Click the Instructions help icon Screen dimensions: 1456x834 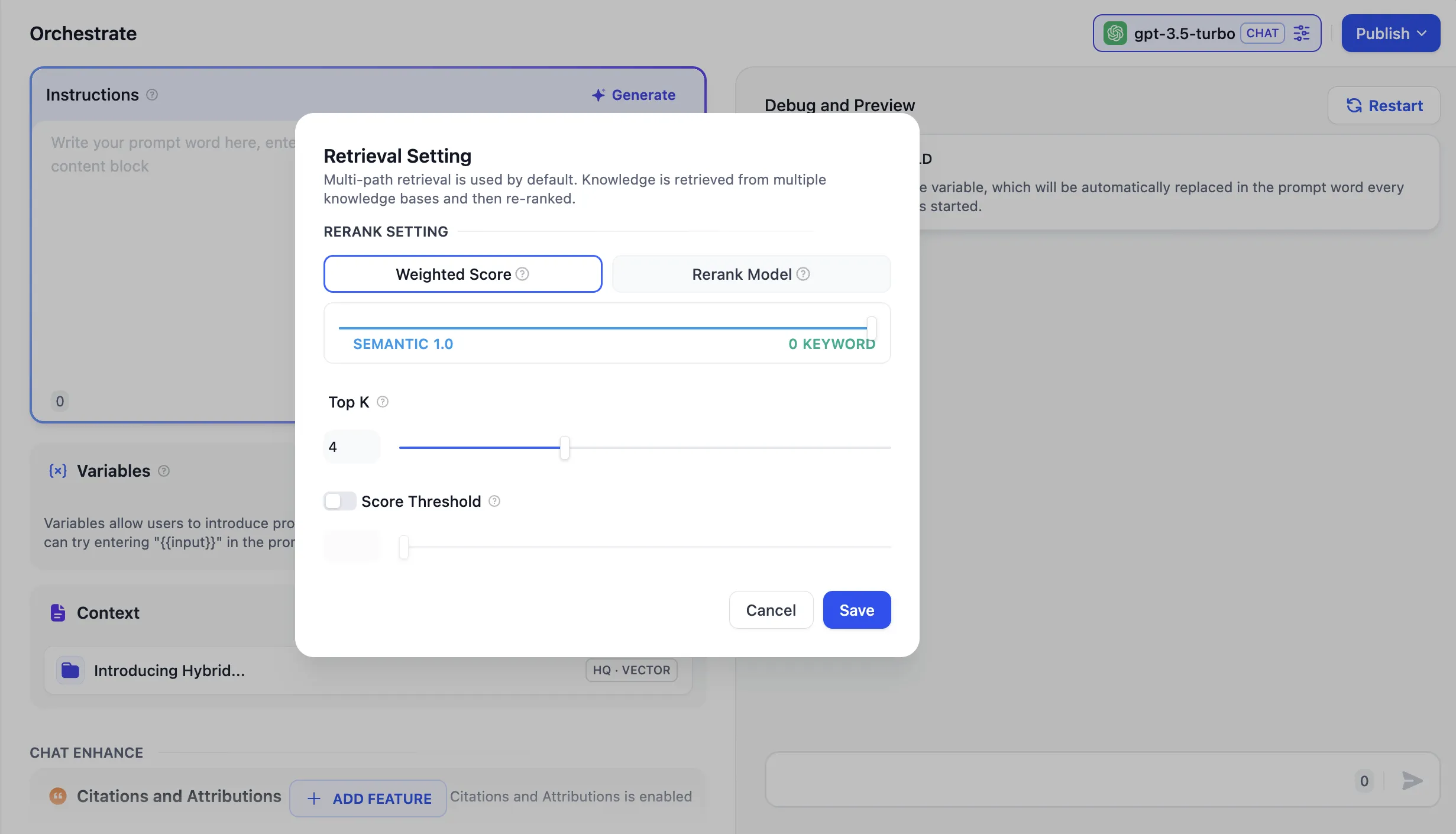point(152,95)
